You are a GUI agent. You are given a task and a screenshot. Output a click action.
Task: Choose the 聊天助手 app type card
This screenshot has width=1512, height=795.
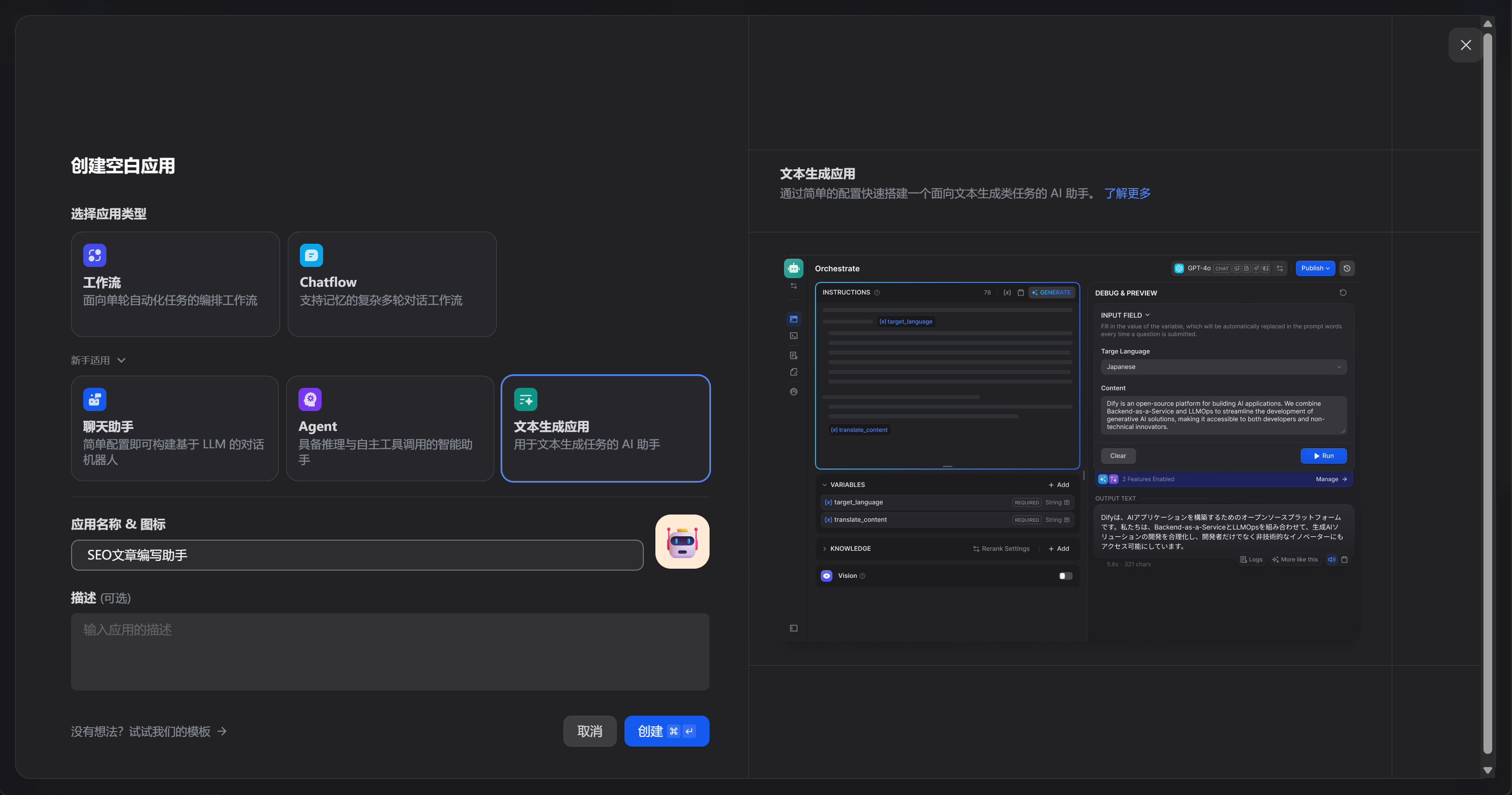[x=174, y=428]
